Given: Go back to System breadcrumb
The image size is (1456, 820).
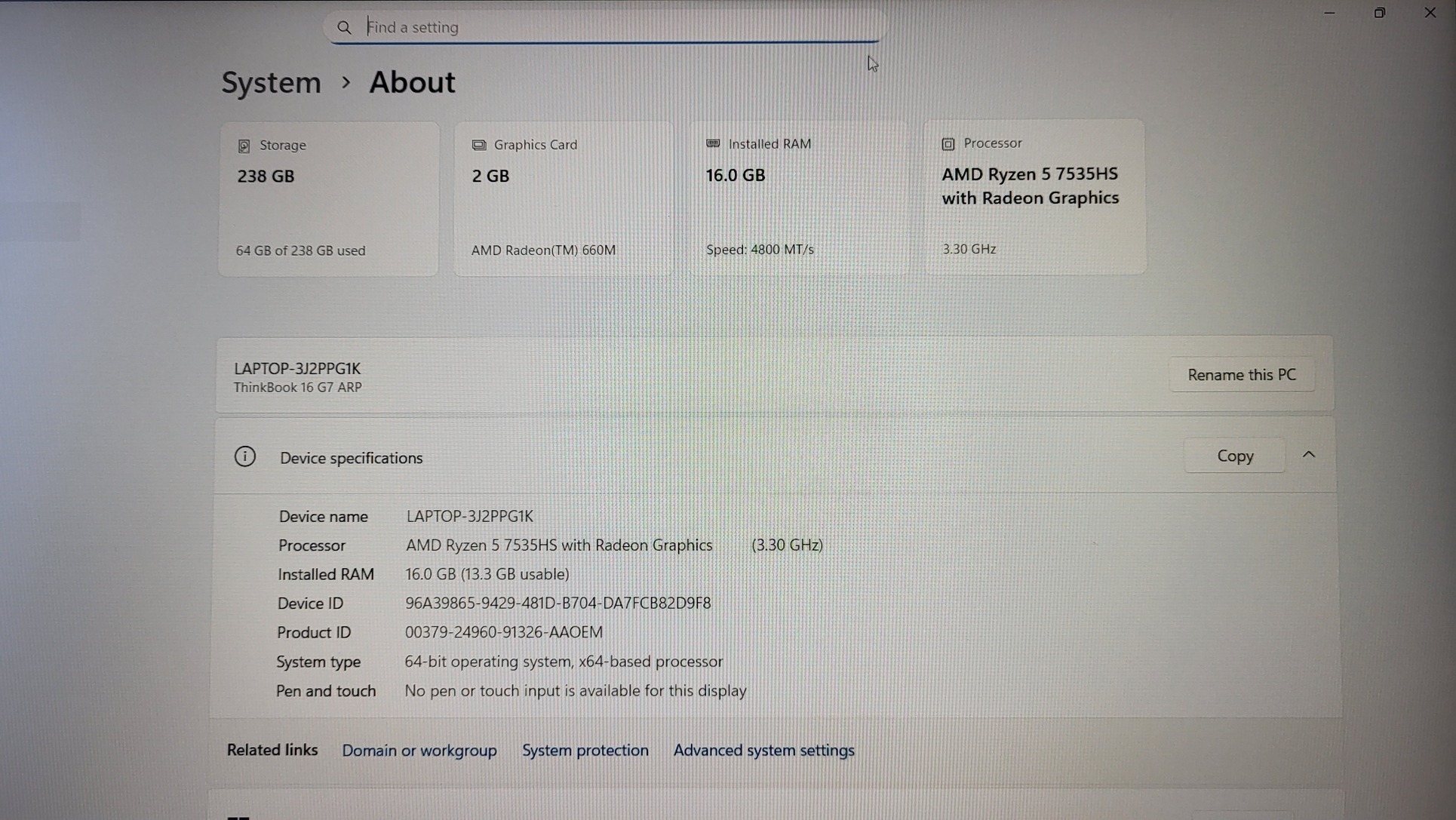Looking at the screenshot, I should coord(271,82).
